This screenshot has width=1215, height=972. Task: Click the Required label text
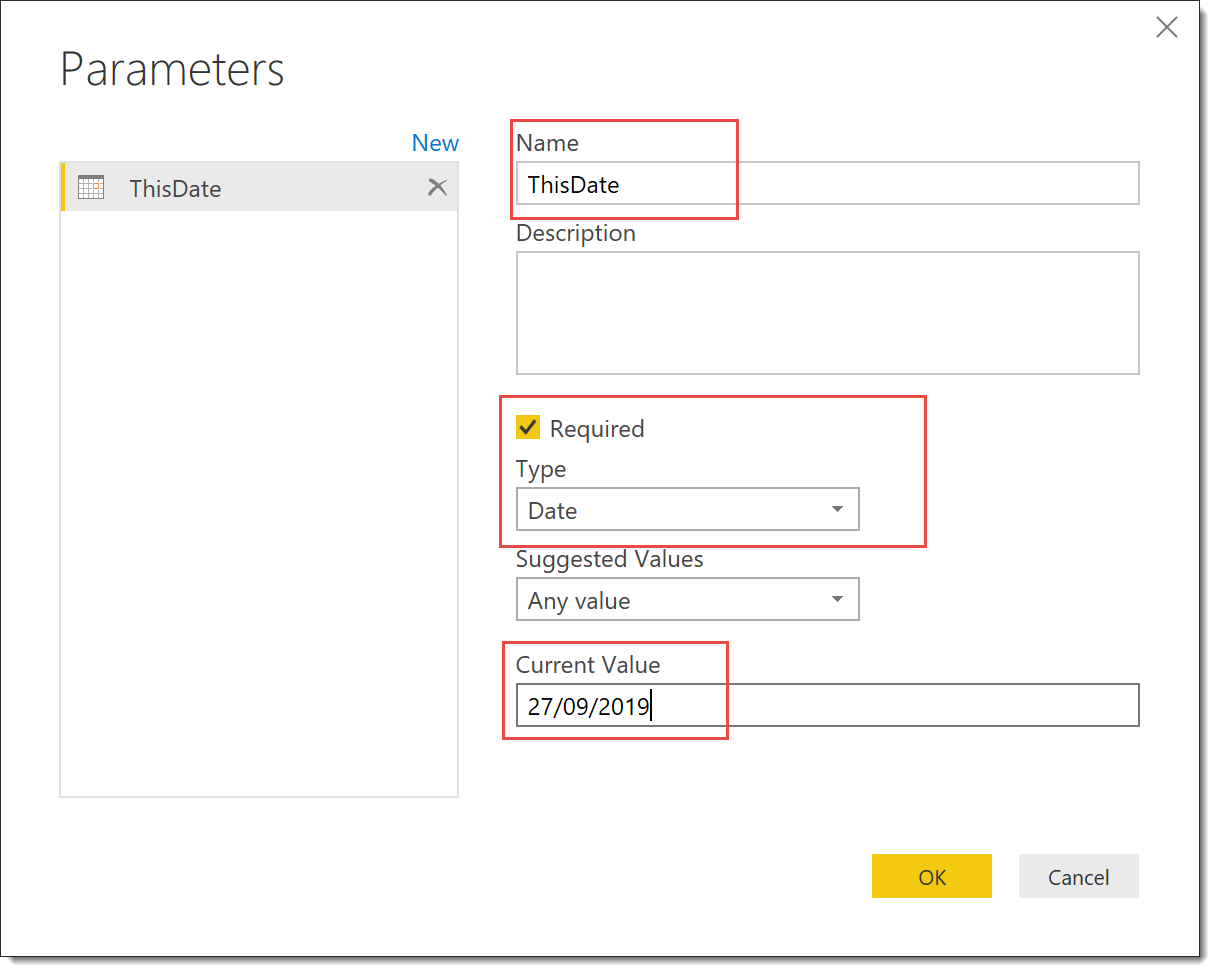click(597, 429)
